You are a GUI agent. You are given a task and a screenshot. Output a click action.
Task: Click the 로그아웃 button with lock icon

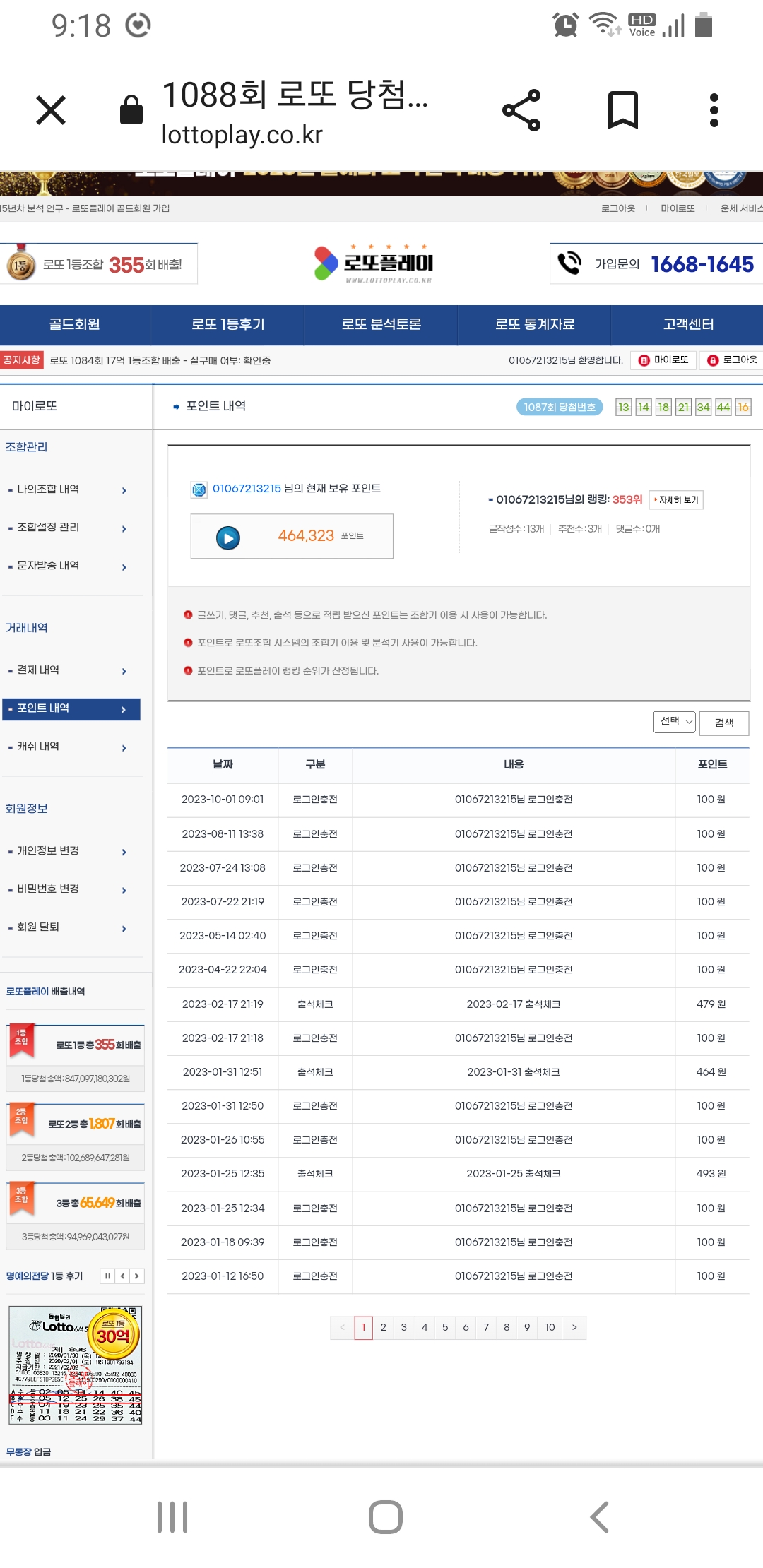click(x=732, y=360)
